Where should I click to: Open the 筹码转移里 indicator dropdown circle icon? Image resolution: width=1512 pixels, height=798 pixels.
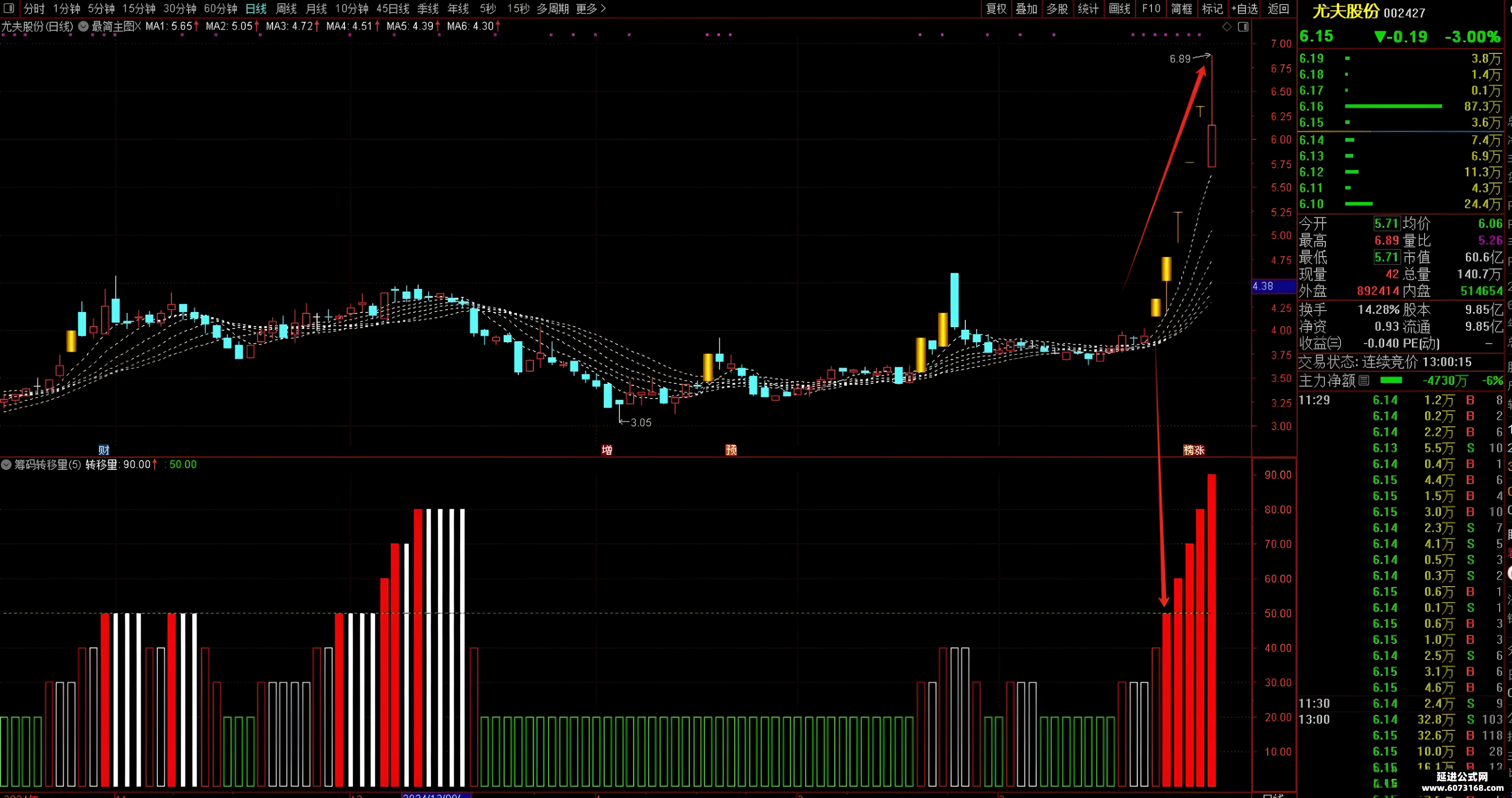point(7,464)
